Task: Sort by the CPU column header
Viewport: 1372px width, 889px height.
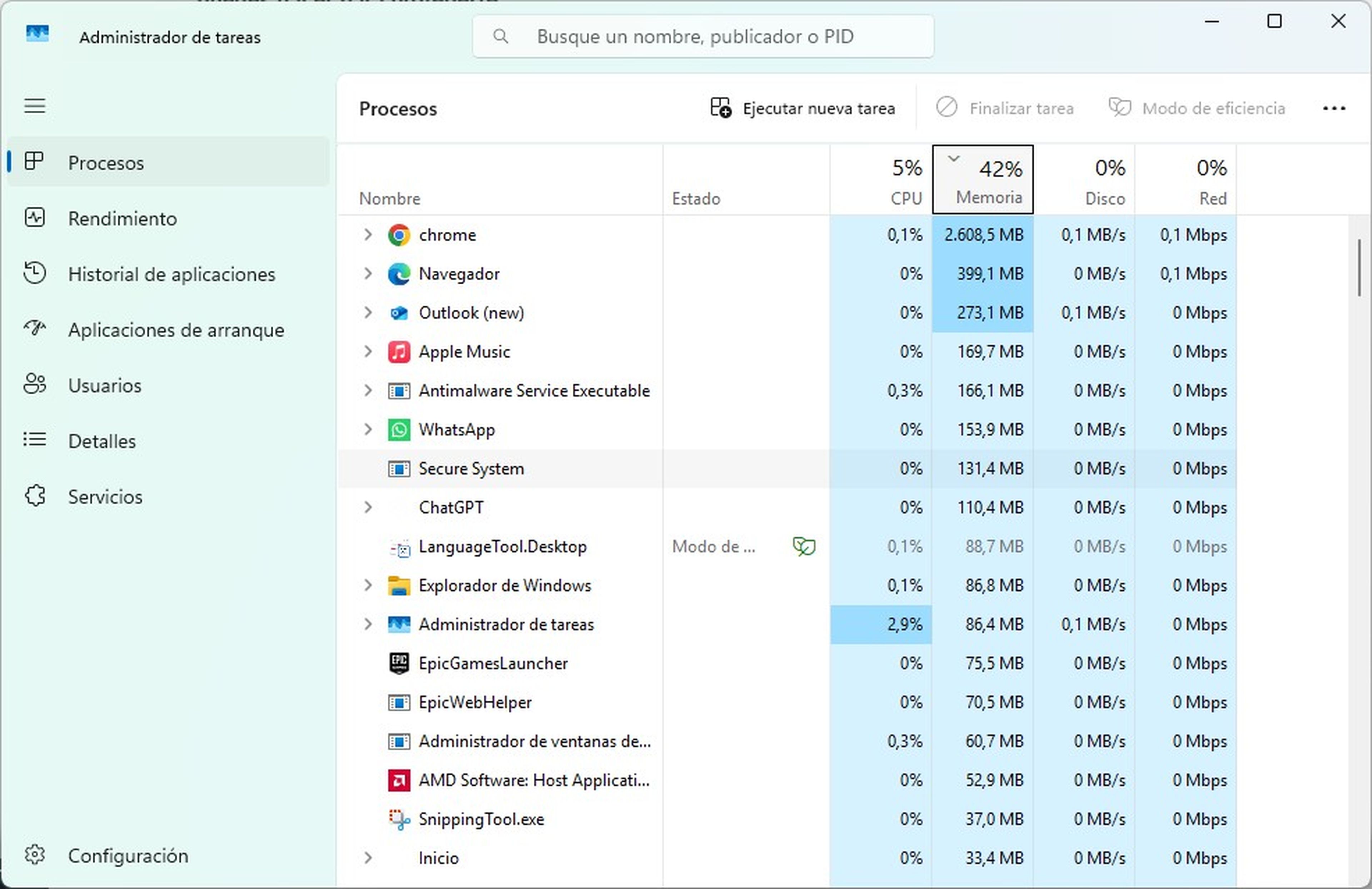Action: (881, 180)
